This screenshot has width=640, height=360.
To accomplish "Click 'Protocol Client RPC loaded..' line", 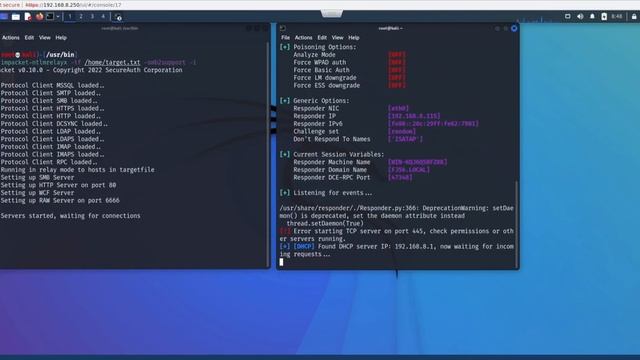I will 49,162.
